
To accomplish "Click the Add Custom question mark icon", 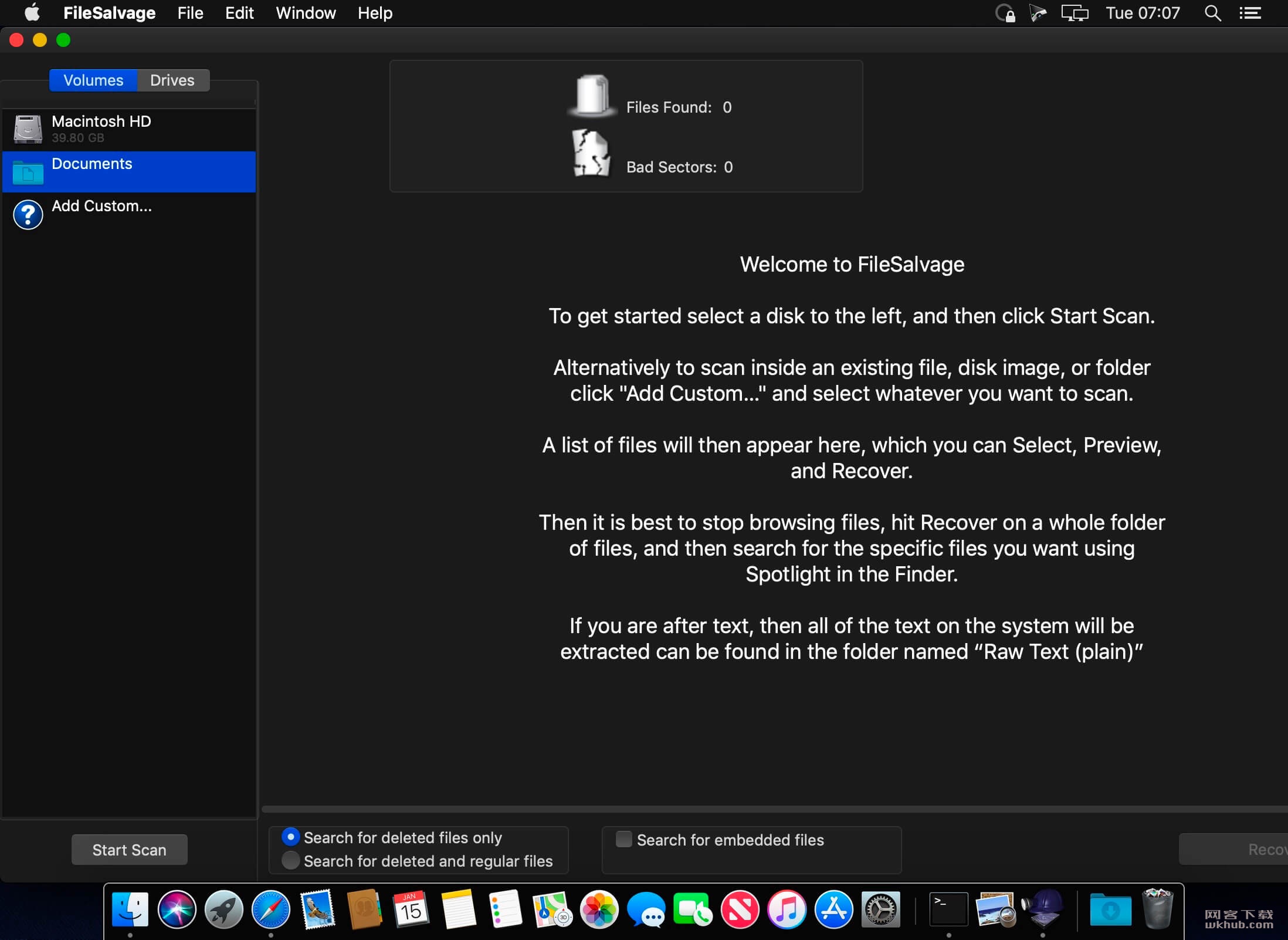I will 28,214.
